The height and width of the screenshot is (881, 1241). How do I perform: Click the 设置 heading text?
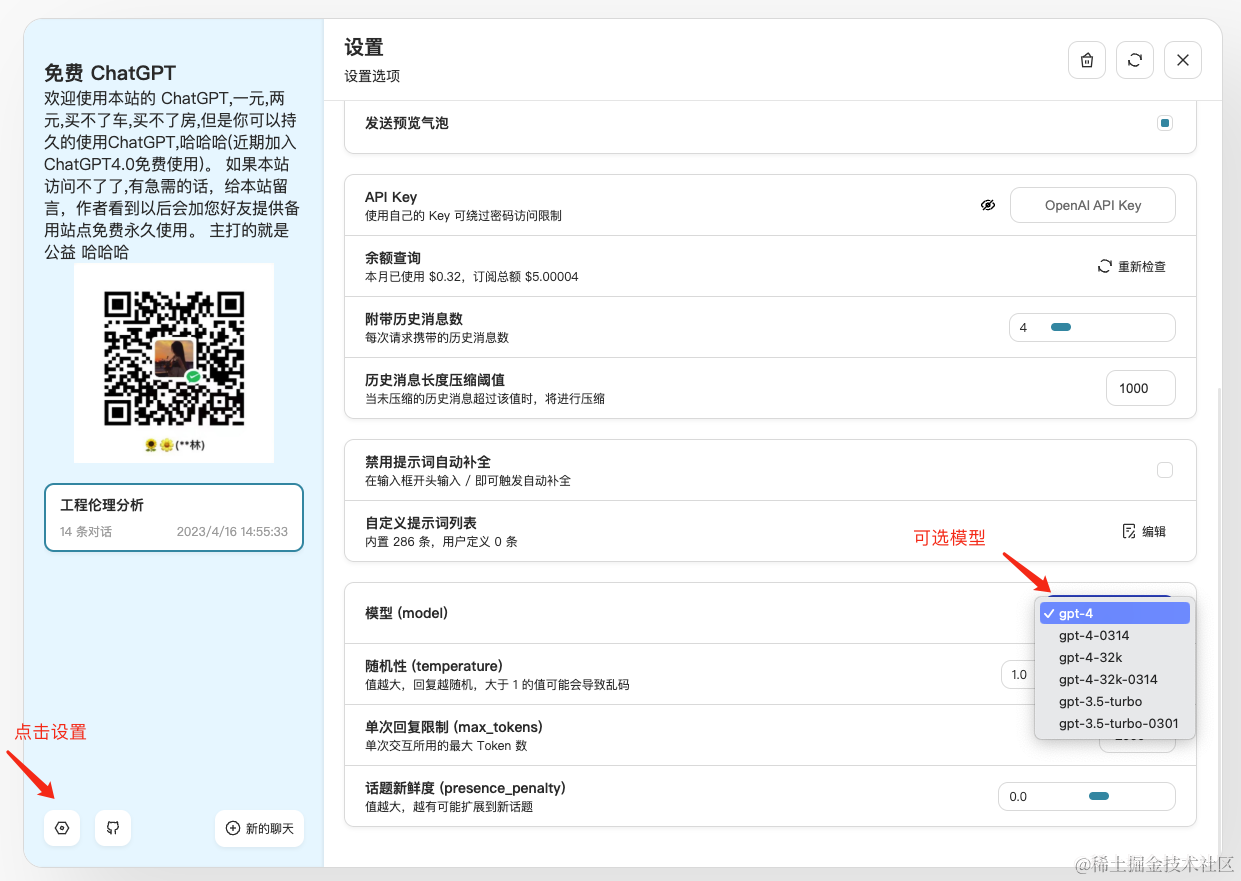click(364, 47)
